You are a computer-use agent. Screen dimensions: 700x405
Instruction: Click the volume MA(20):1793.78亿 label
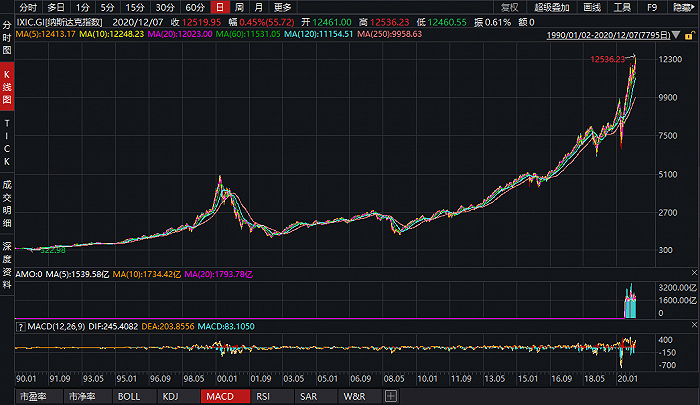point(218,274)
